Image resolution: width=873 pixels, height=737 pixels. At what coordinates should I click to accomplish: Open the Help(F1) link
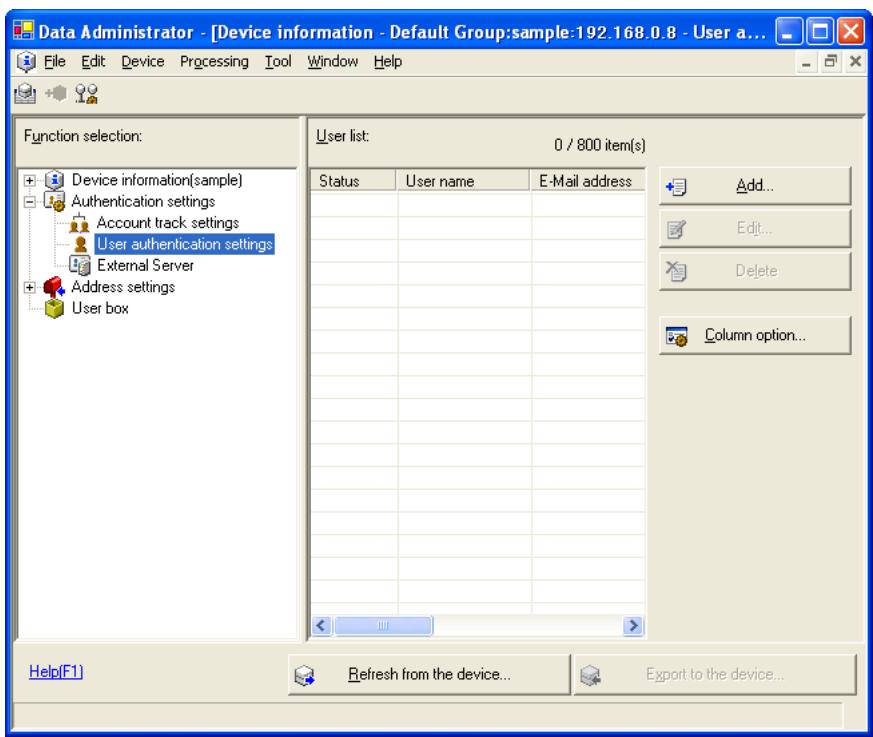point(56,671)
